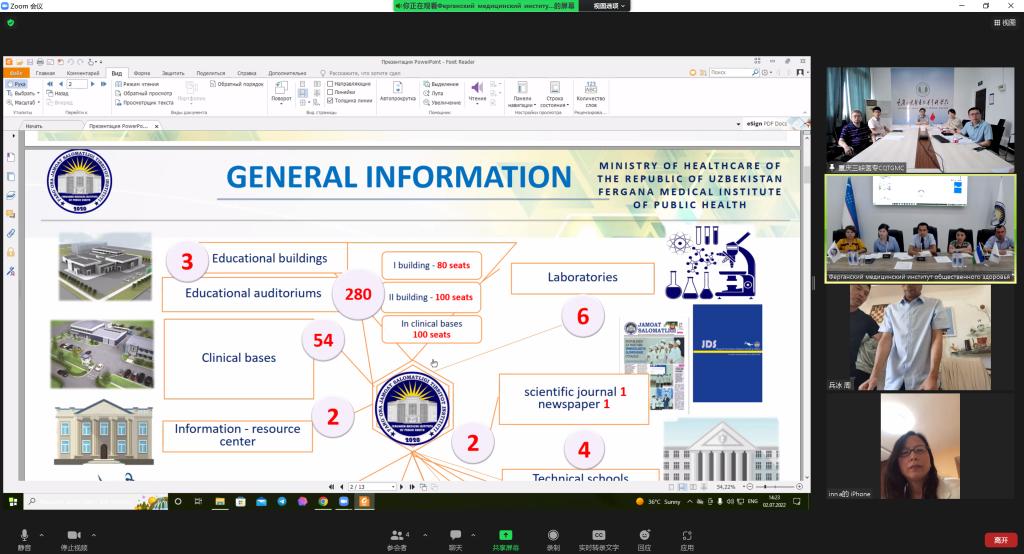This screenshot has width=1024, height=554.
Task: Open Google Chrome from the taskbar
Action: point(323,502)
